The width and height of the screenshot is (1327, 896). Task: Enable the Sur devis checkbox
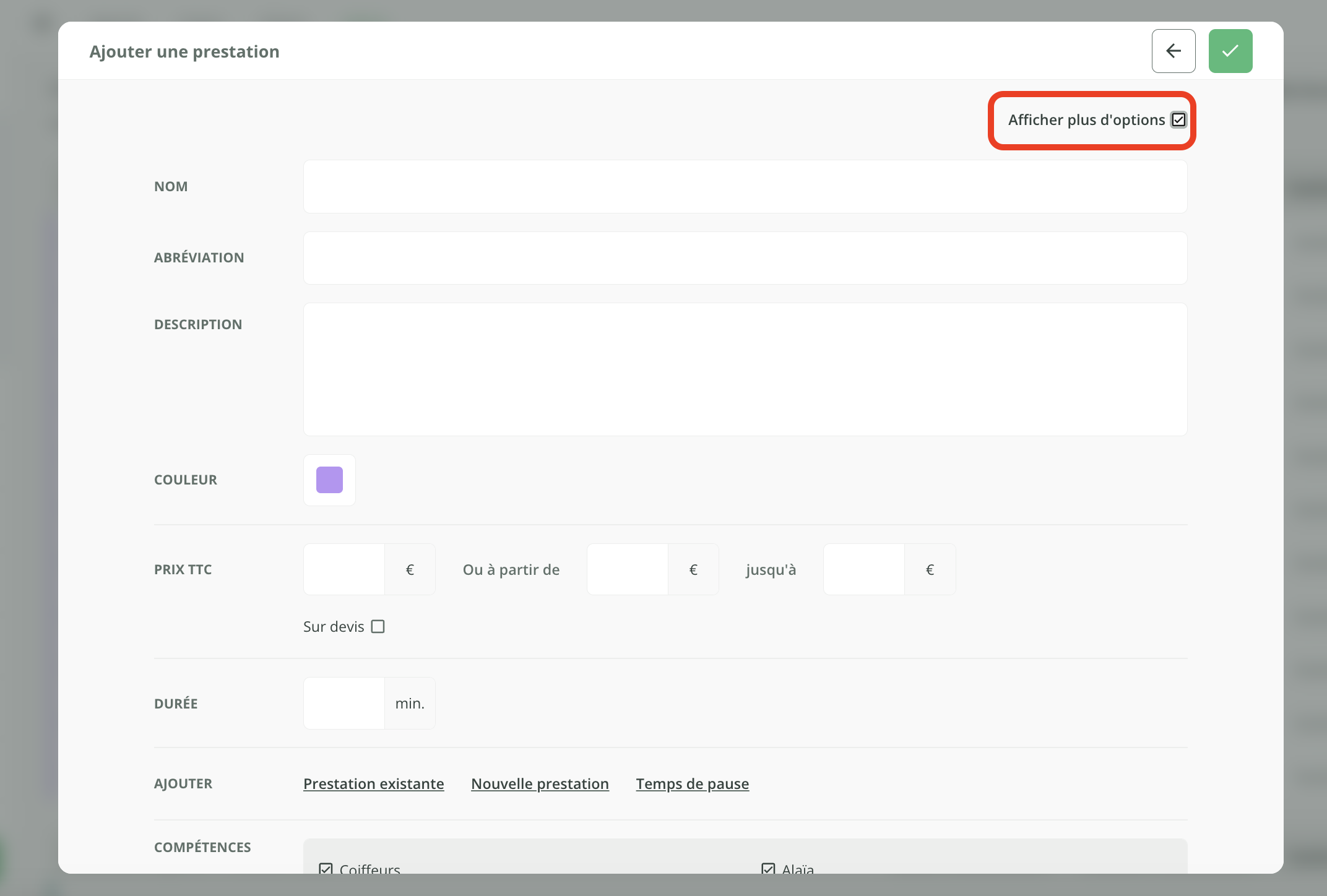pos(378,627)
